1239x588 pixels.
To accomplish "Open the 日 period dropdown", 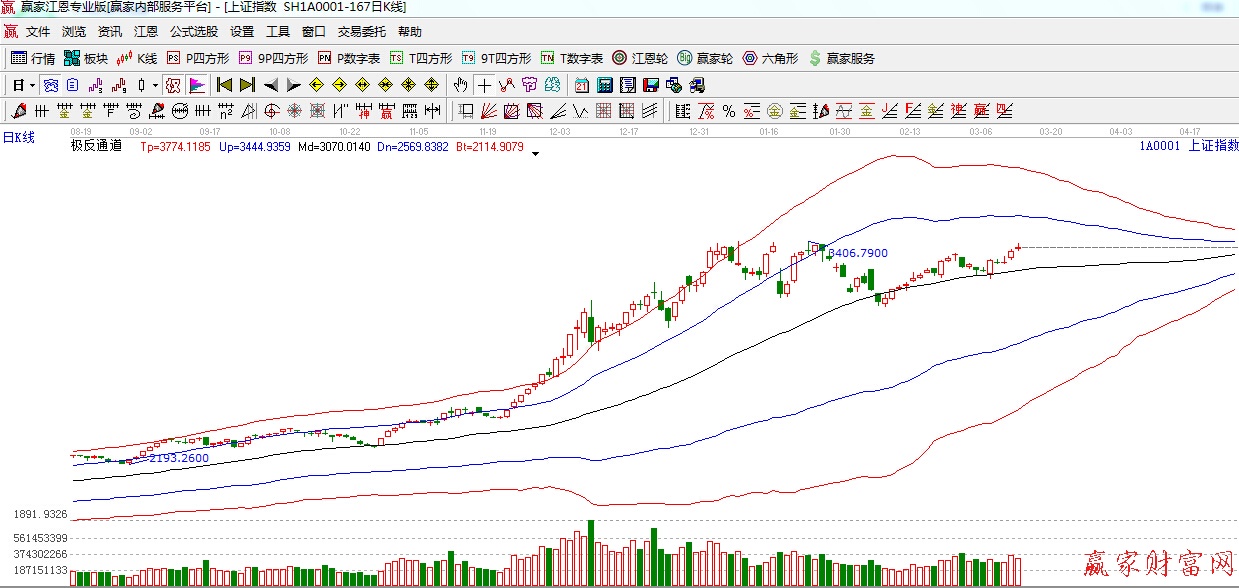I will 24,85.
